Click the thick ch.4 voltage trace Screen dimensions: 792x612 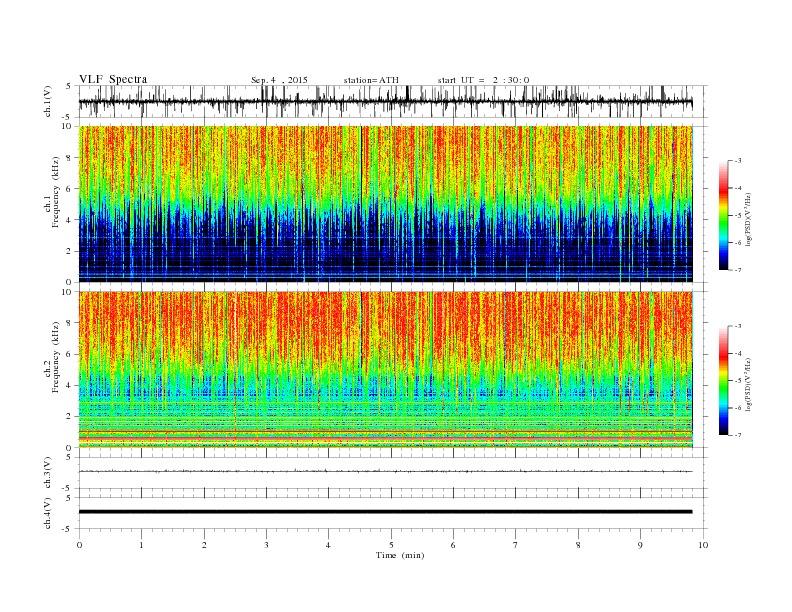[386, 512]
